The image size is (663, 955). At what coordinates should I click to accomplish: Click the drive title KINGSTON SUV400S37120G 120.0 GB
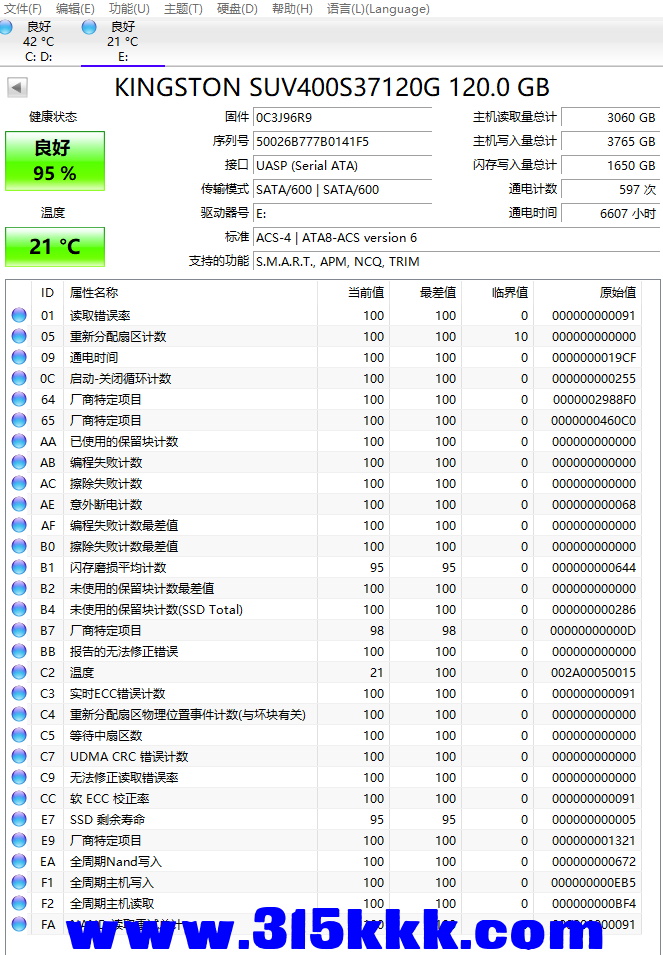coord(332,87)
